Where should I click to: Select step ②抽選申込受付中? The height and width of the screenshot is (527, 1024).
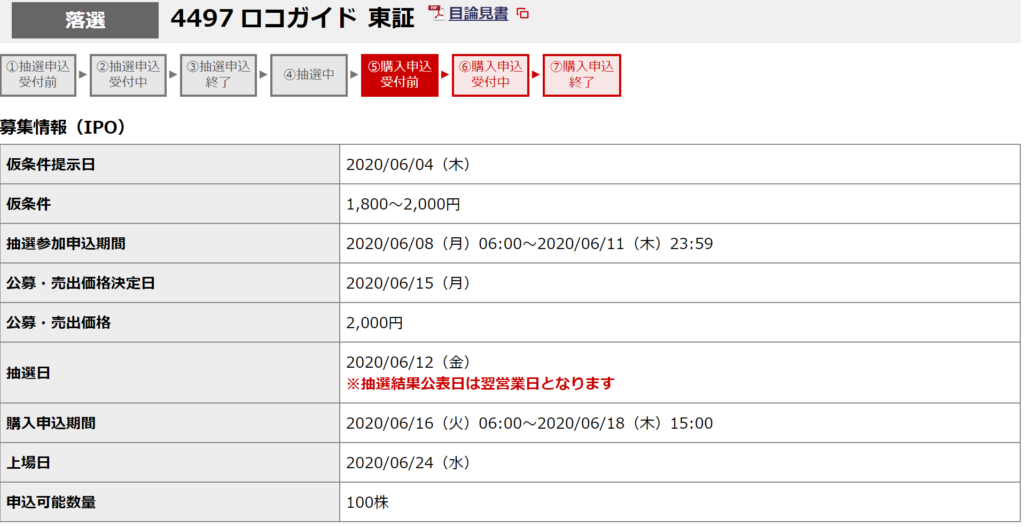pyautogui.click(x=128, y=75)
